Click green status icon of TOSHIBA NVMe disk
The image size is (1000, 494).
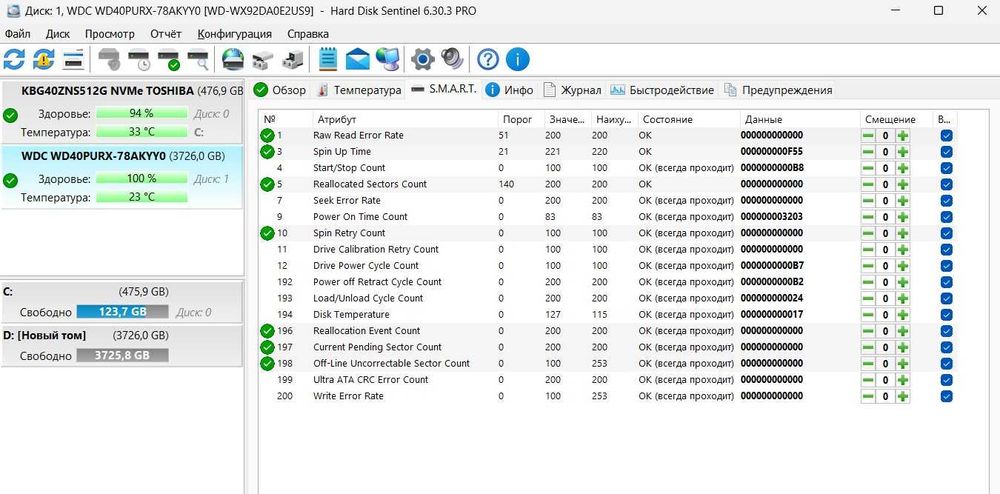tap(10, 115)
